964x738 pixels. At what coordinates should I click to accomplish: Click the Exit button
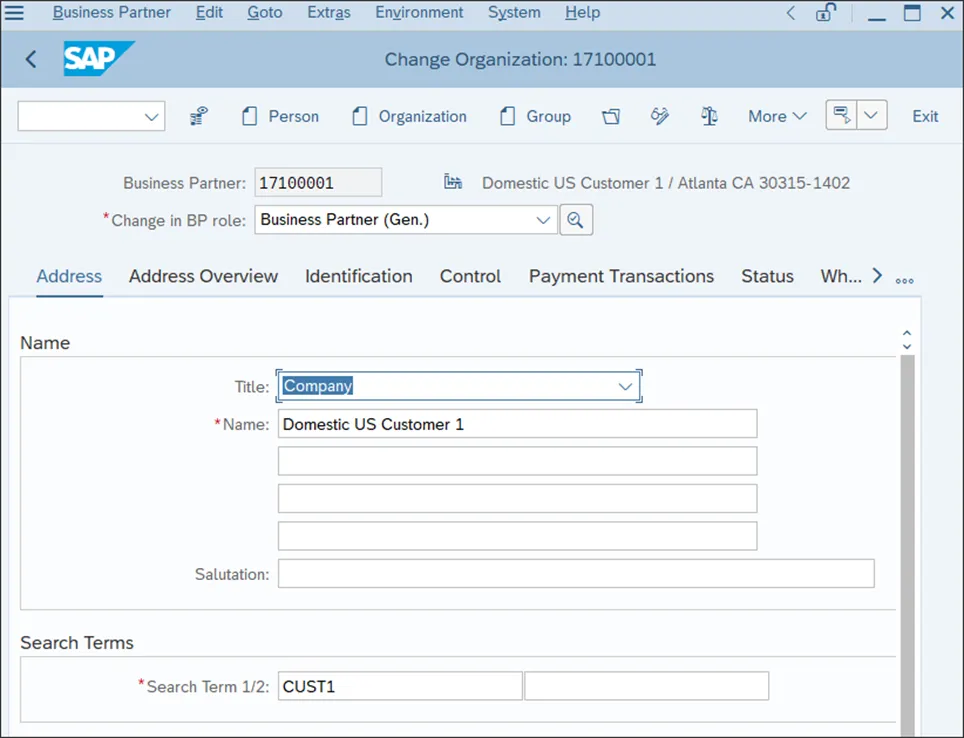(925, 116)
